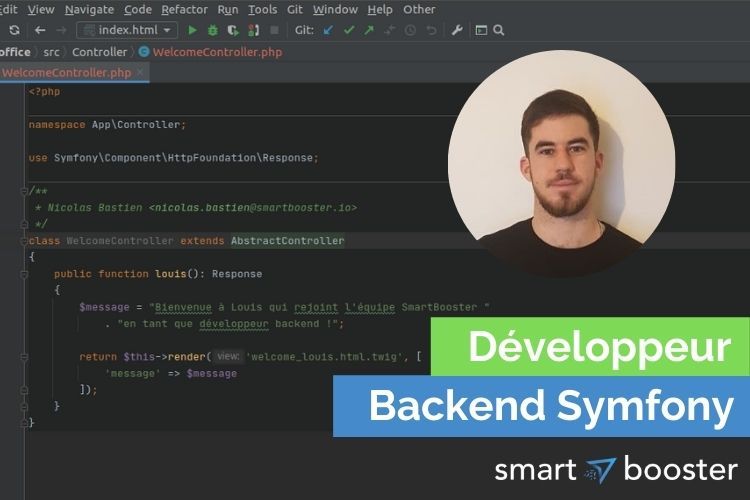Click the grey stop square icon
The image size is (750, 500).
(x=274, y=30)
